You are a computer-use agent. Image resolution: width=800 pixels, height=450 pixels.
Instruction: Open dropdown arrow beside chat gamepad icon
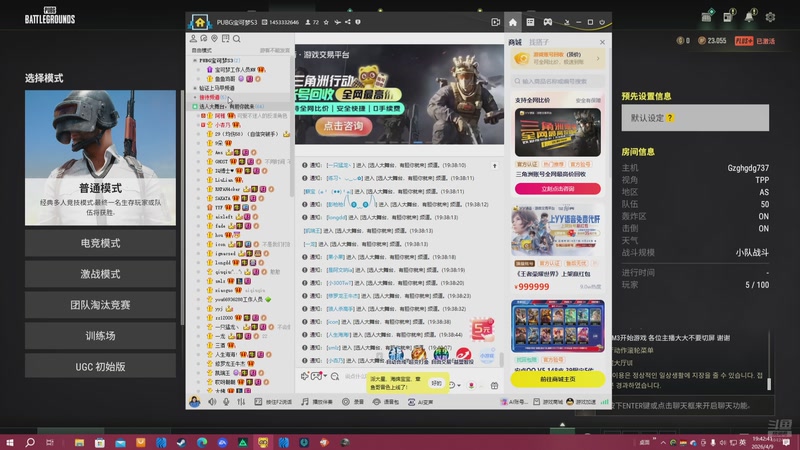pyautogui.click(x=326, y=377)
